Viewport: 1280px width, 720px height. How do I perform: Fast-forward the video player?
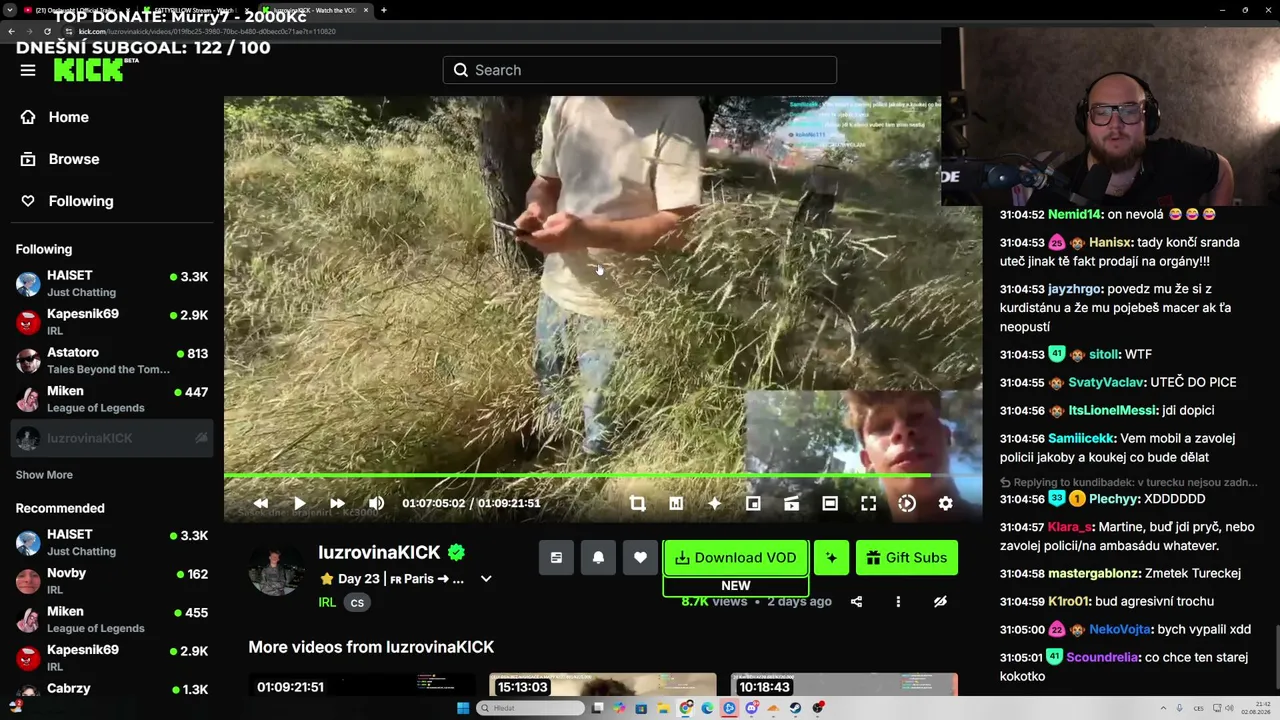click(x=337, y=504)
